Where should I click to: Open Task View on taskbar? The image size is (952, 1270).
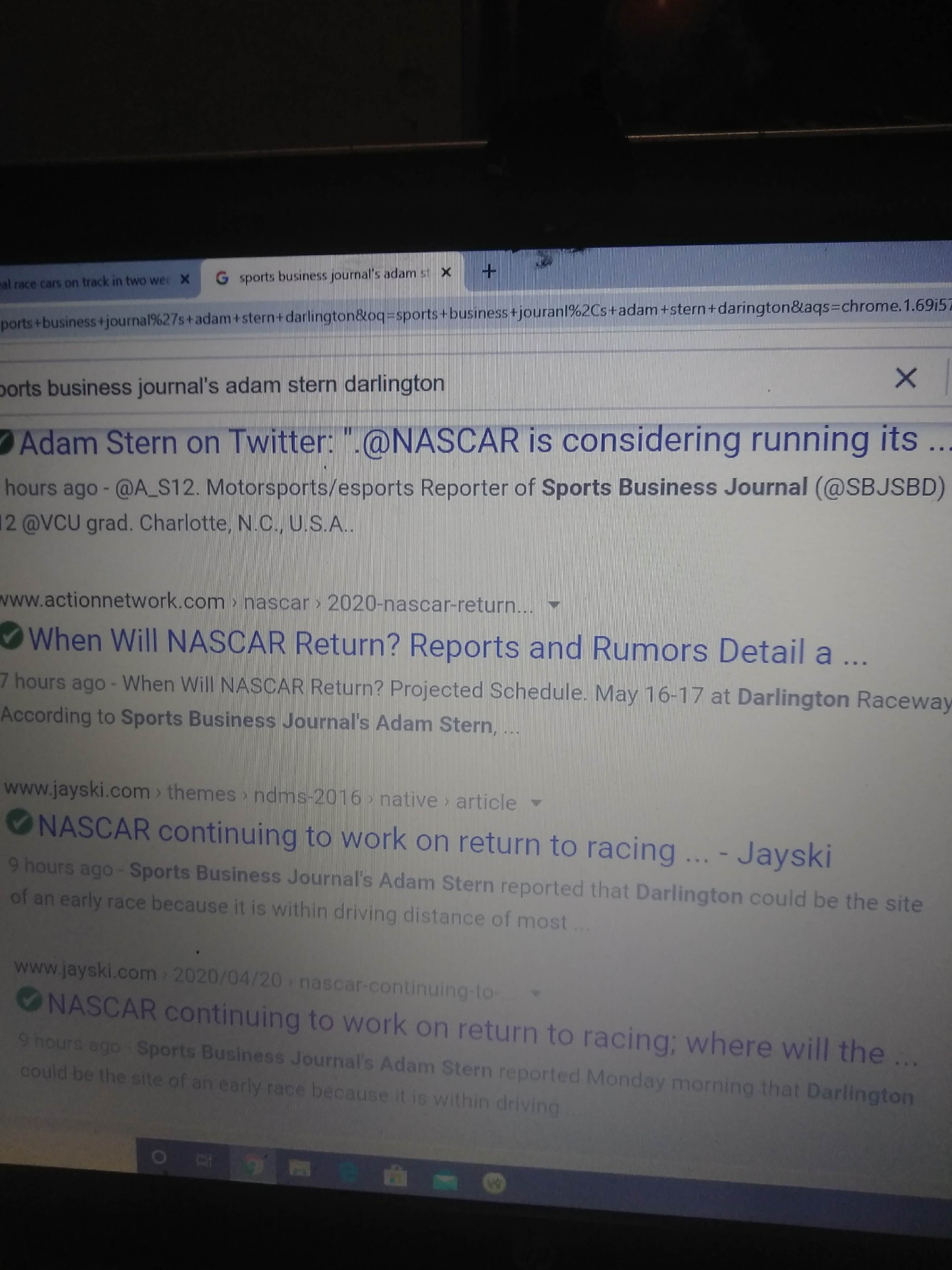pyautogui.click(x=204, y=1161)
